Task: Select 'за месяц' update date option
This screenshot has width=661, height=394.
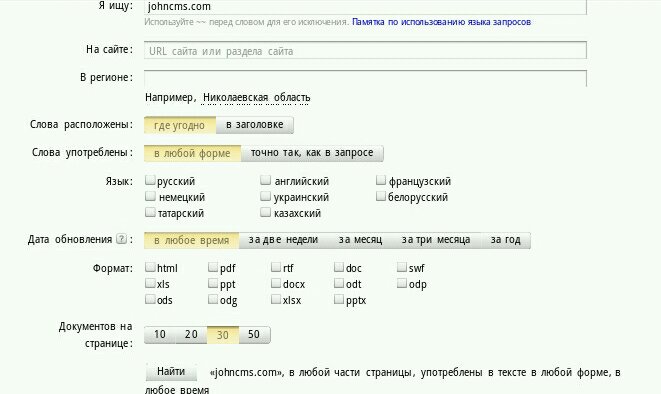Action: coord(360,240)
